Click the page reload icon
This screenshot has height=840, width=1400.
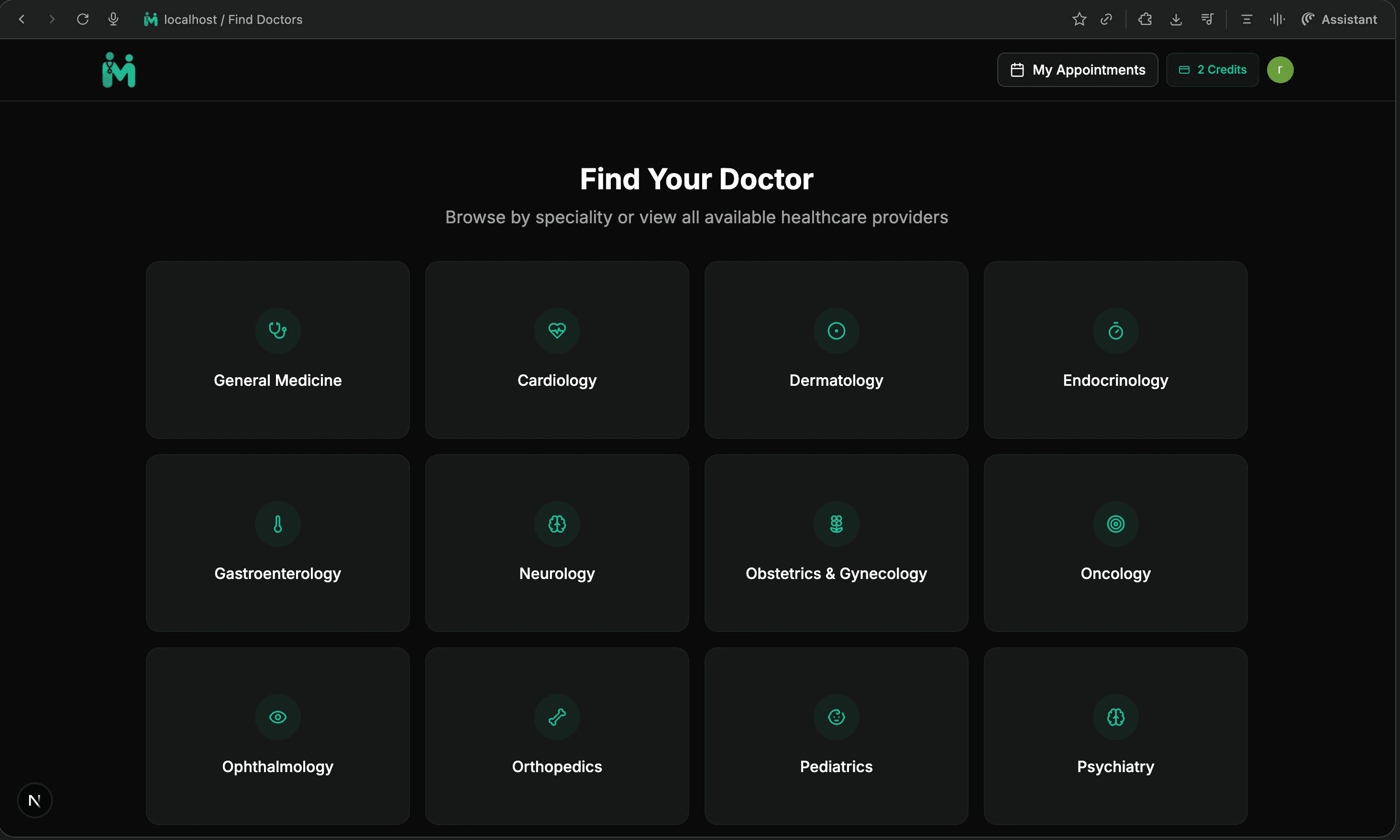(x=83, y=19)
